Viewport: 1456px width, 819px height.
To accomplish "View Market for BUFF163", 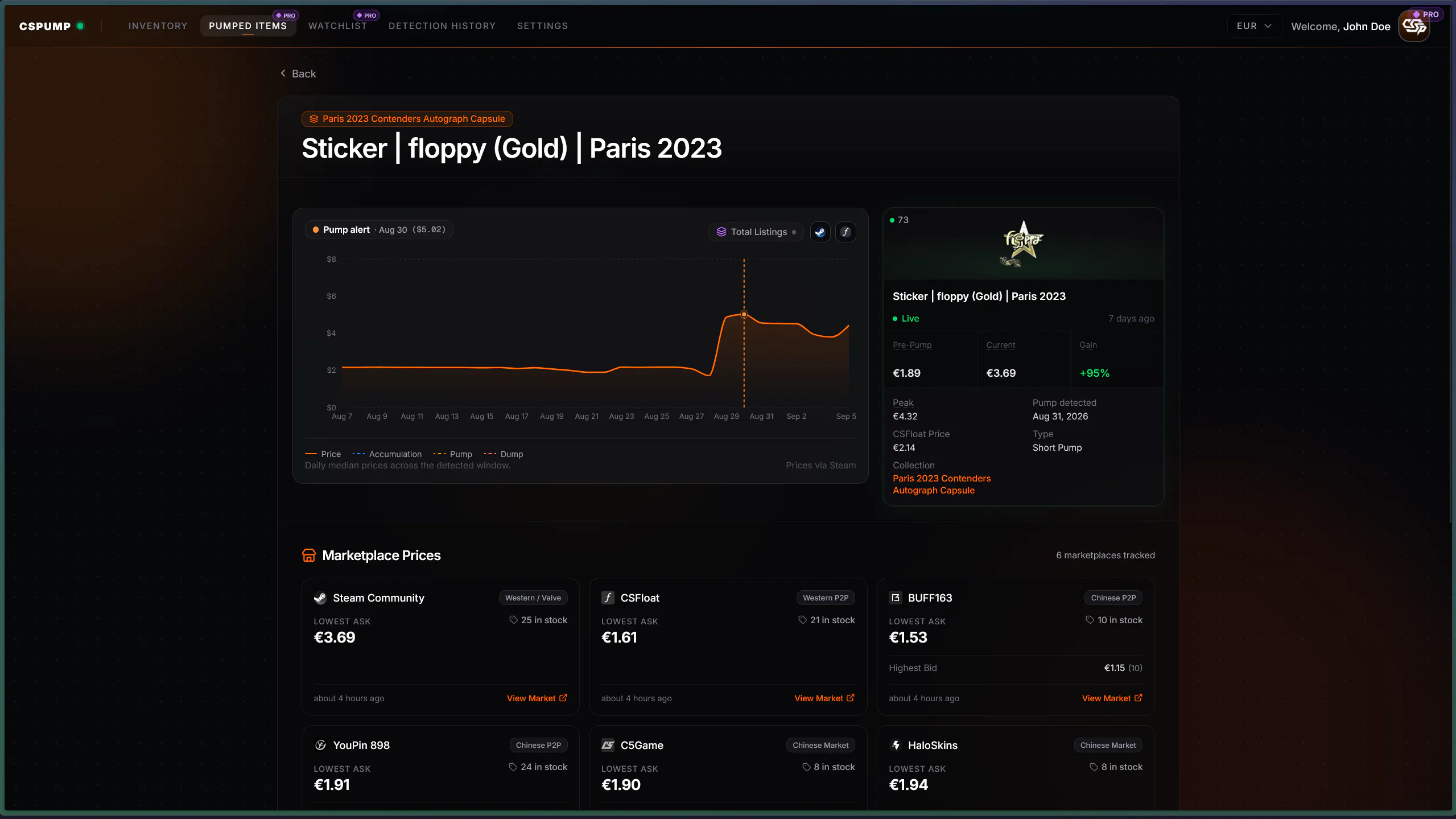I will point(1112,698).
